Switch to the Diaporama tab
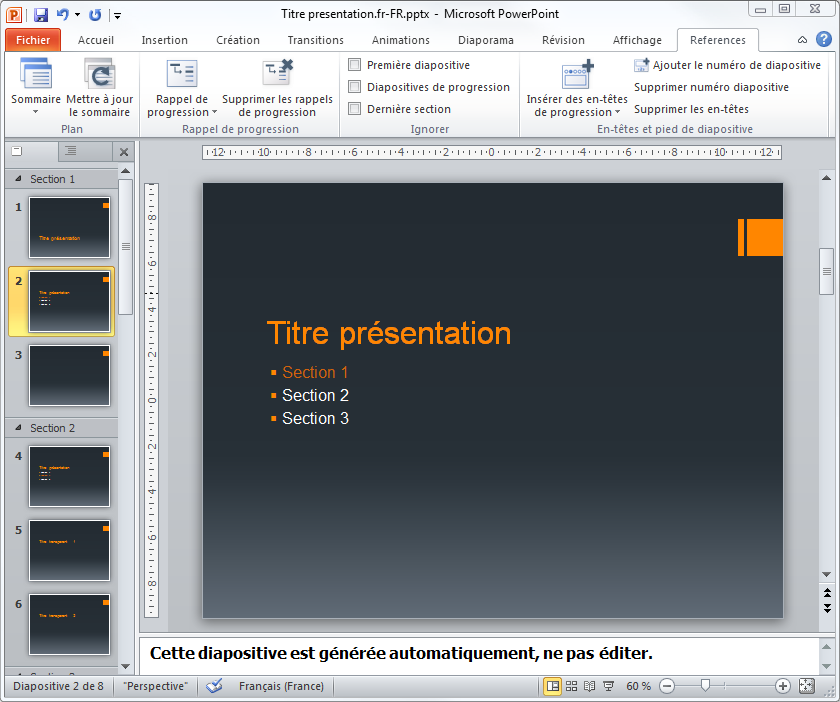 (485, 40)
